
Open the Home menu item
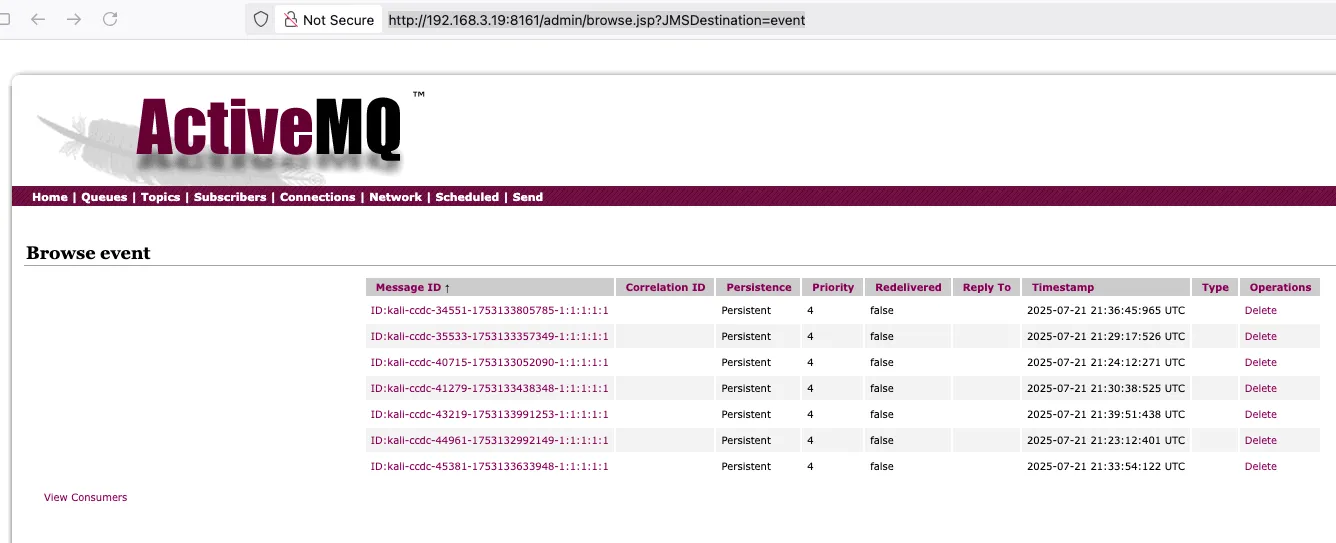click(50, 197)
